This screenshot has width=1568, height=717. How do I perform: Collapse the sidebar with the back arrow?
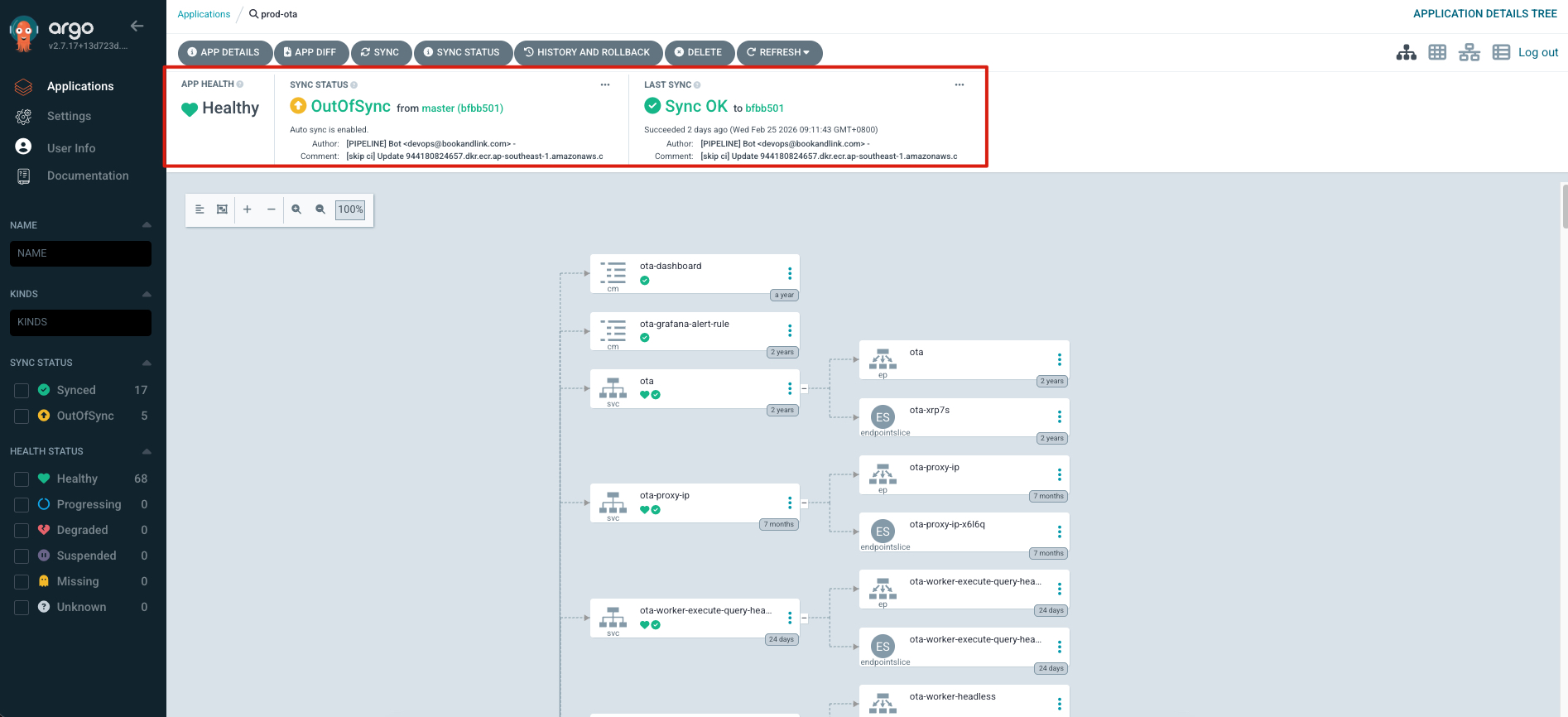point(137,26)
